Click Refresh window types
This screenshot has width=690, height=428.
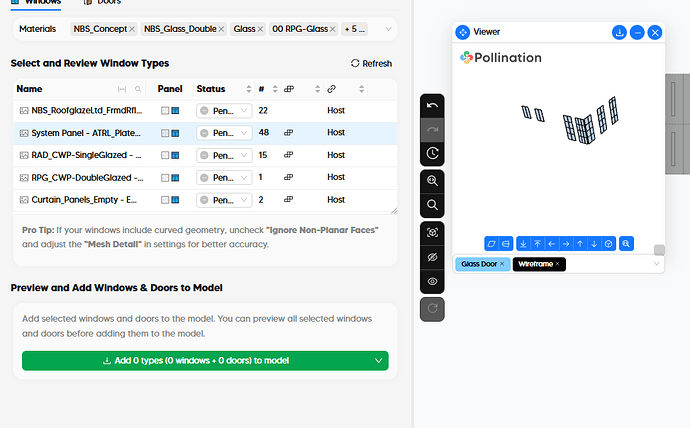click(371, 63)
